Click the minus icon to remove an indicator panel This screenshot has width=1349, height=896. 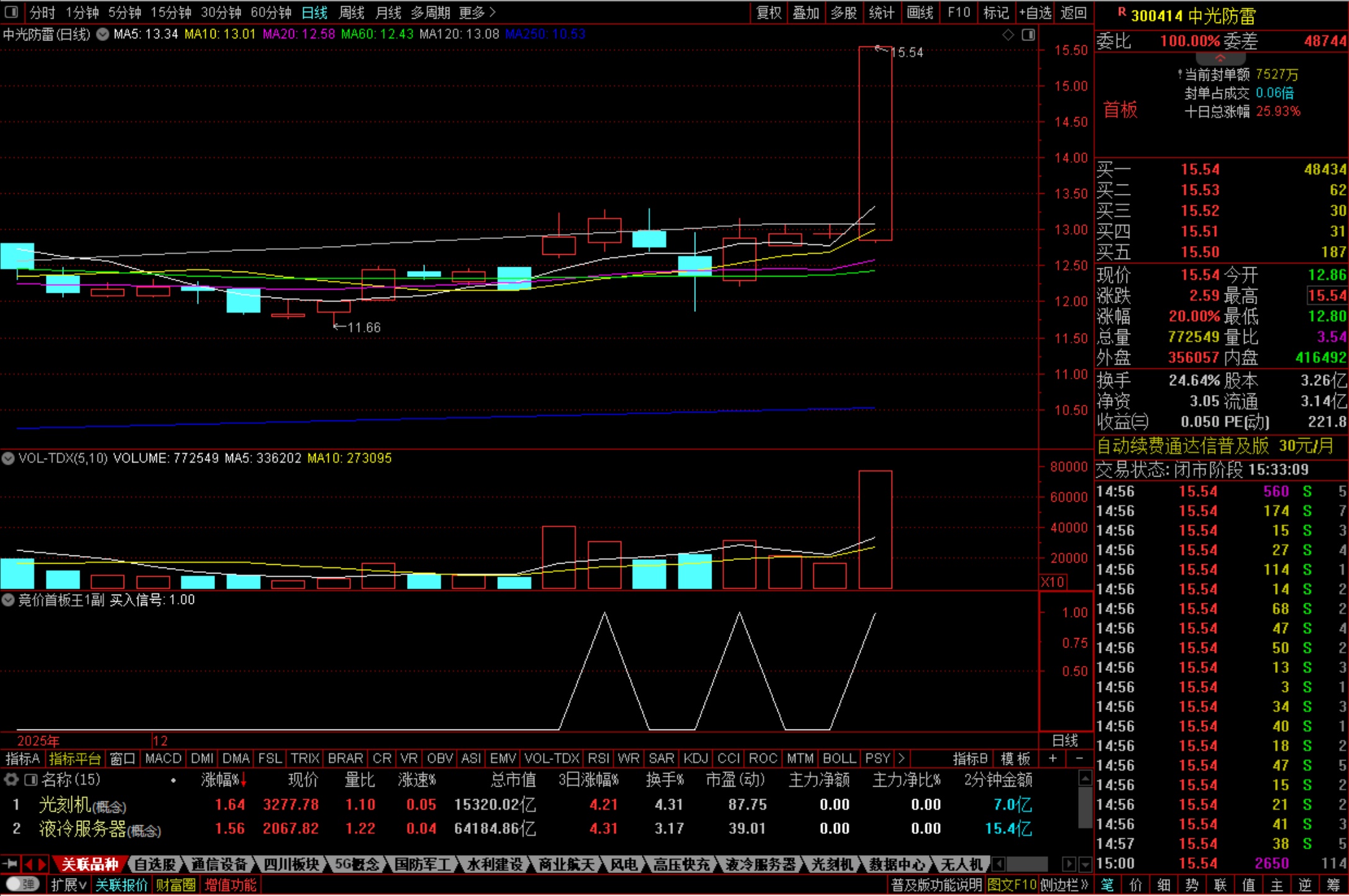click(x=1079, y=759)
